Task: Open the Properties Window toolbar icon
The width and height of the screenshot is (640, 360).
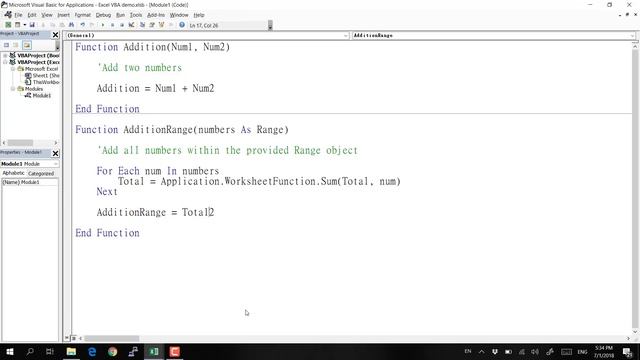Action: [152, 25]
